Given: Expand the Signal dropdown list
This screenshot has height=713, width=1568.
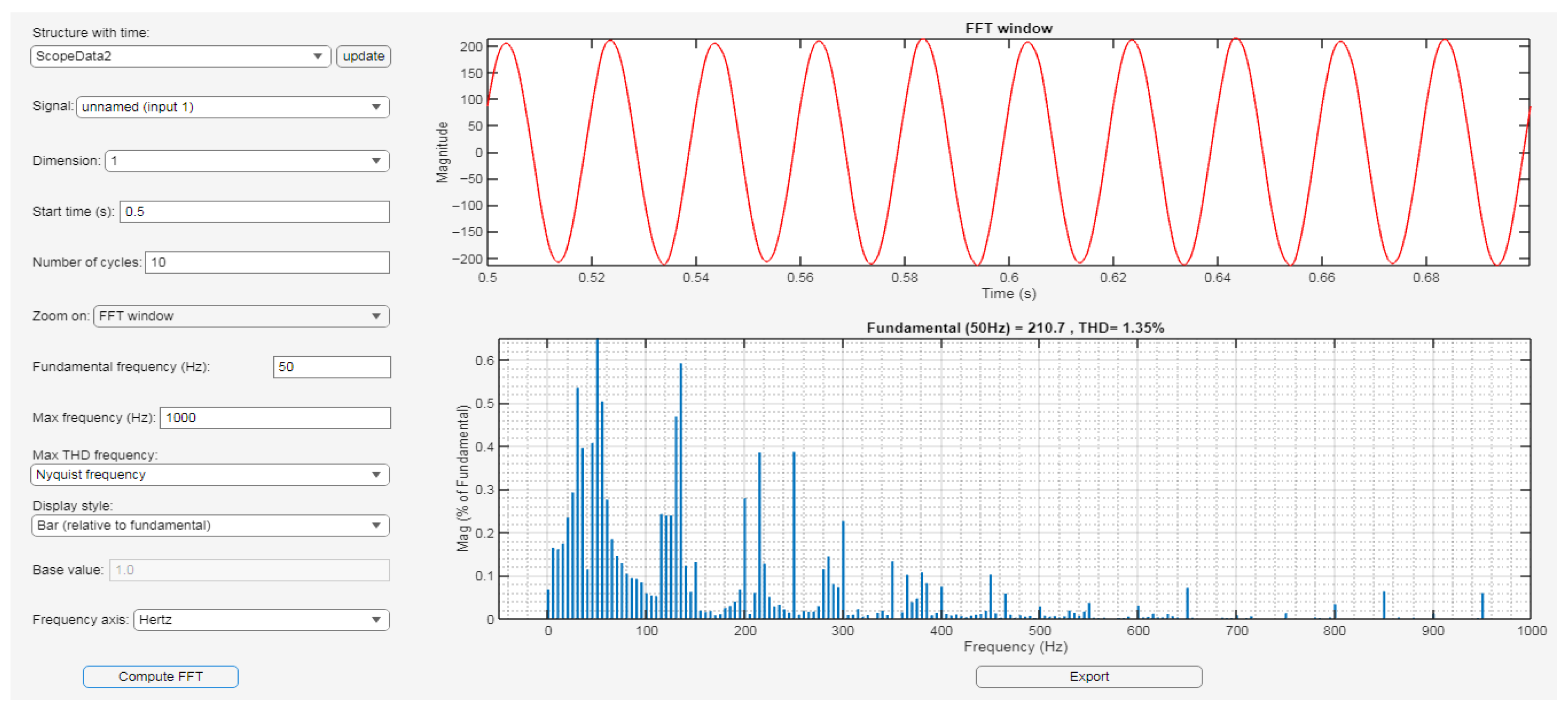Looking at the screenshot, I should [232, 107].
